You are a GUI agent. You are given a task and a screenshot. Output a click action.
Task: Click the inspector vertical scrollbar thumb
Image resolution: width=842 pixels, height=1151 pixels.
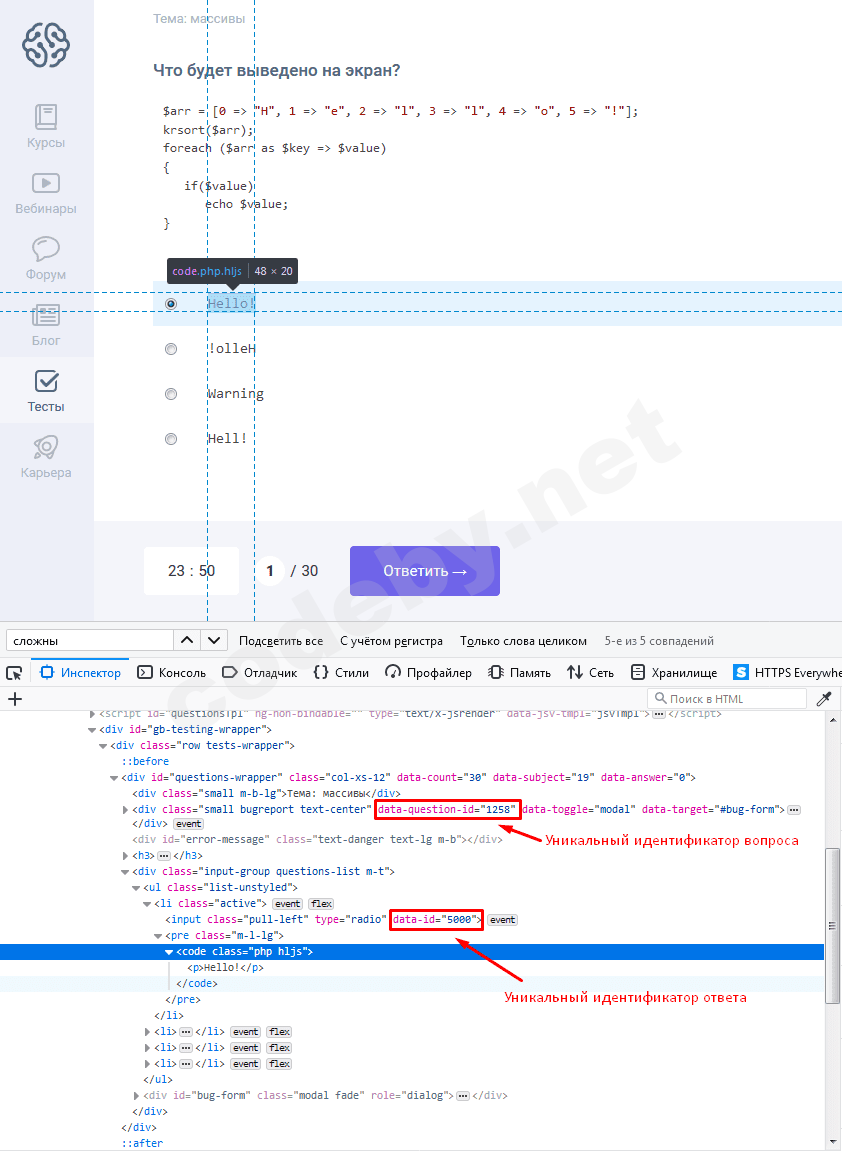pyautogui.click(x=831, y=925)
